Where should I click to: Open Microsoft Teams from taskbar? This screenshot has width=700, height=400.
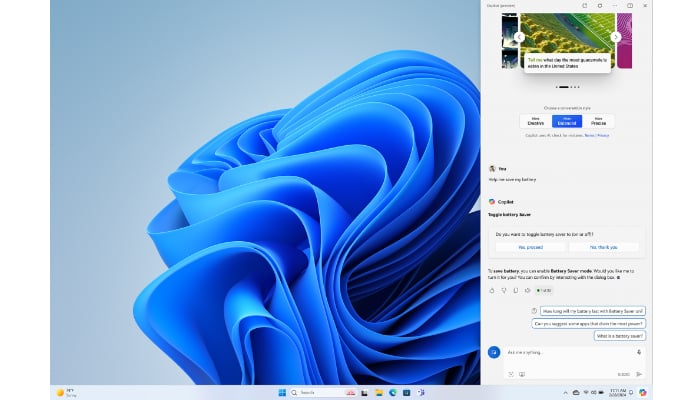coord(421,392)
